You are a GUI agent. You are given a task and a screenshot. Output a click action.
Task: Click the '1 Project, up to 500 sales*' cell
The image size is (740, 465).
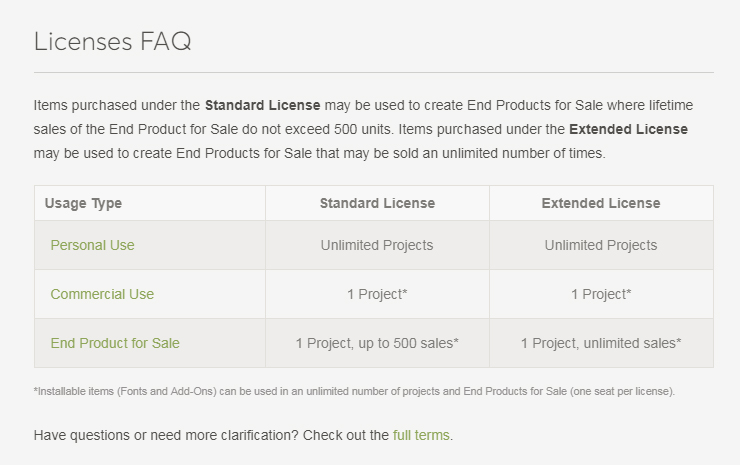coord(377,343)
